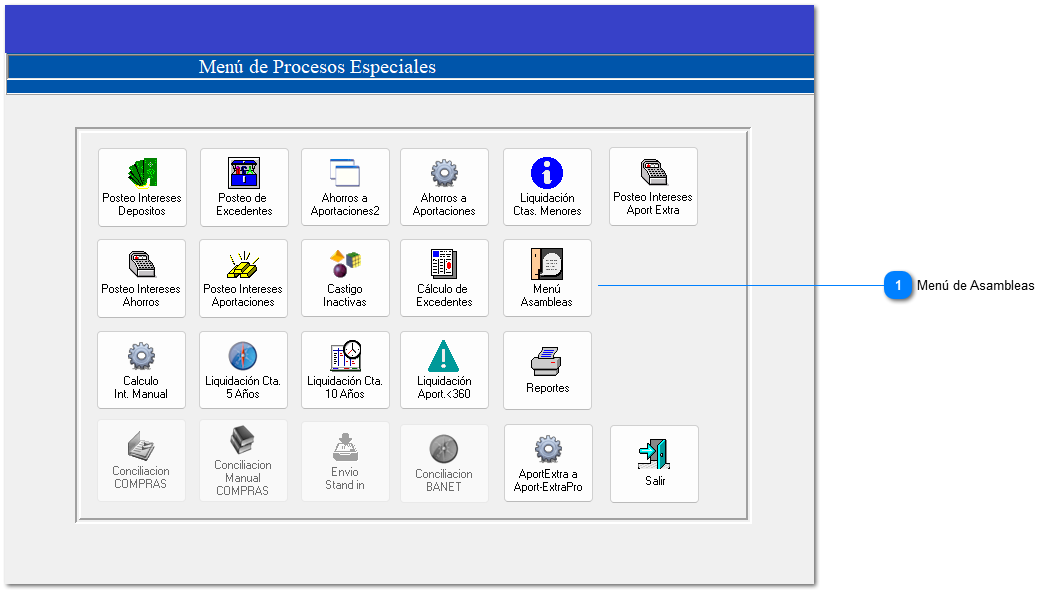
Task: Open Reportes printer button
Action: [x=547, y=370]
